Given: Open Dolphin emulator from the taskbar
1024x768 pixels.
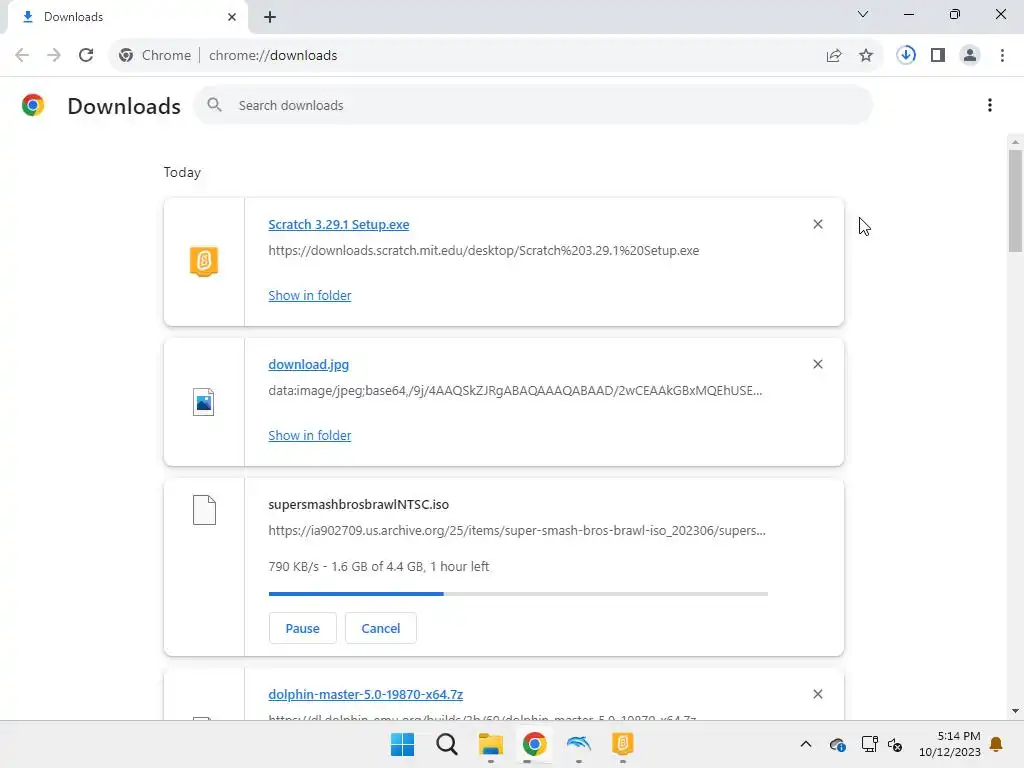Looking at the screenshot, I should tap(579, 744).
